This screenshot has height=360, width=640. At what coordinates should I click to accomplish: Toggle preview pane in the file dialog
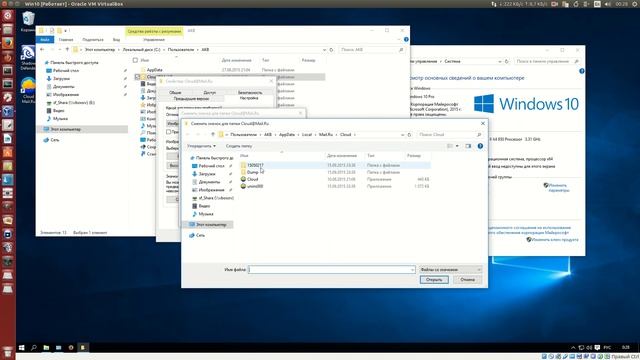[x=468, y=146]
